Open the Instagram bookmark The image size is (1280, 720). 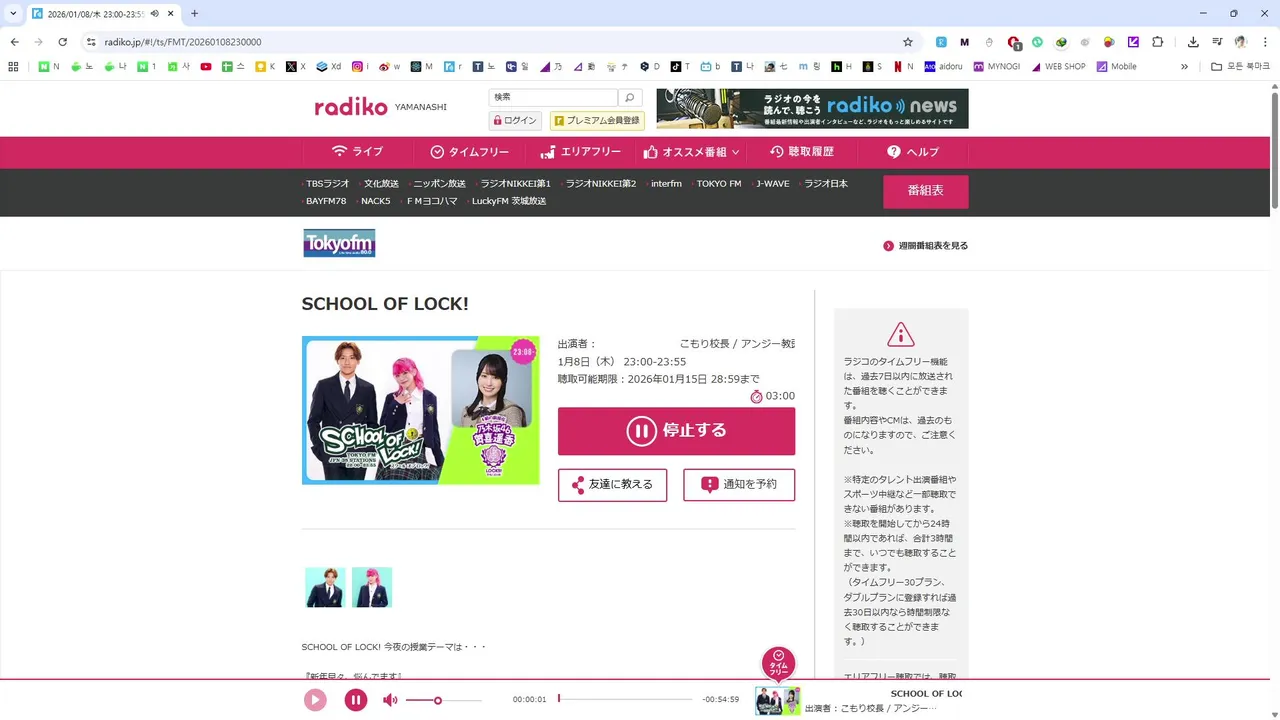point(361,67)
